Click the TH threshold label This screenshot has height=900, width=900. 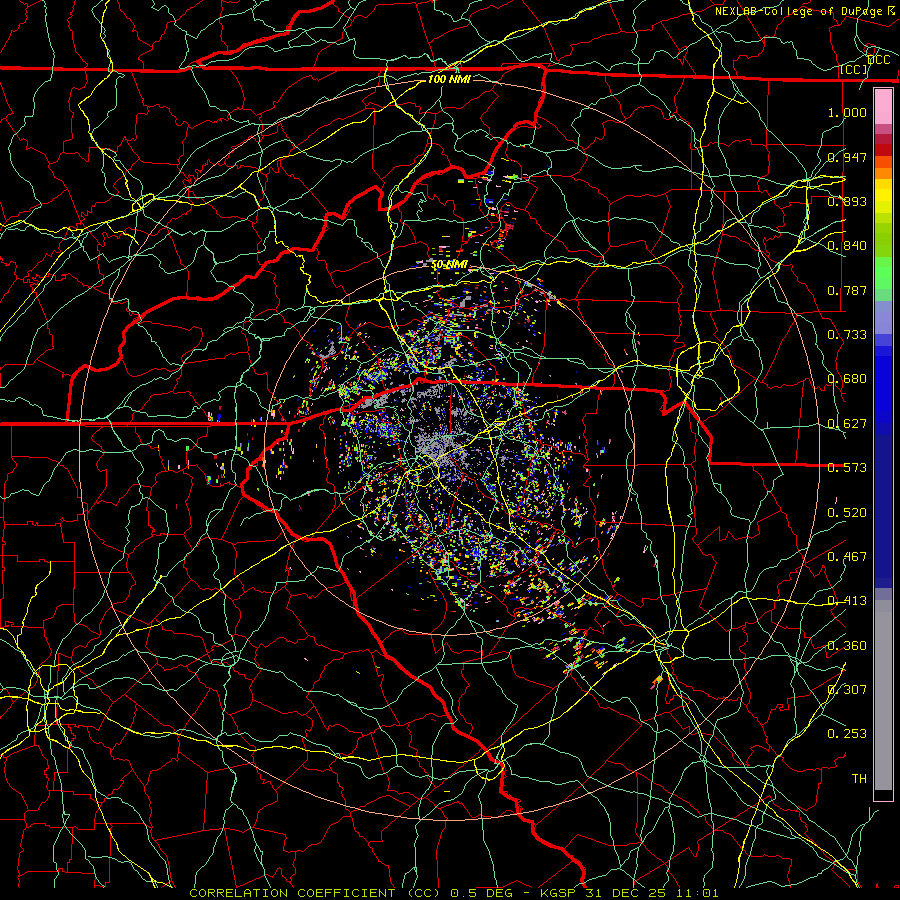859,779
